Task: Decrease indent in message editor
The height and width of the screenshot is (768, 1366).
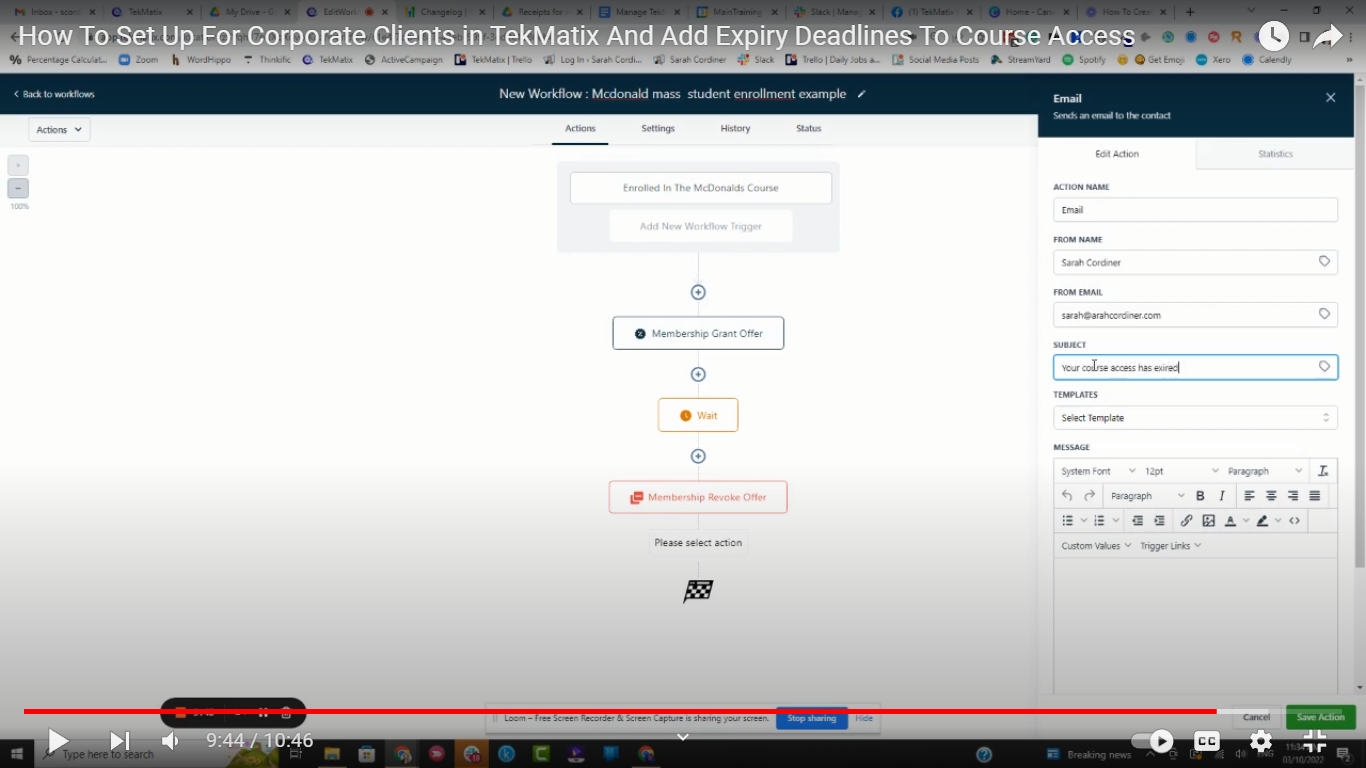Action: click(1137, 521)
